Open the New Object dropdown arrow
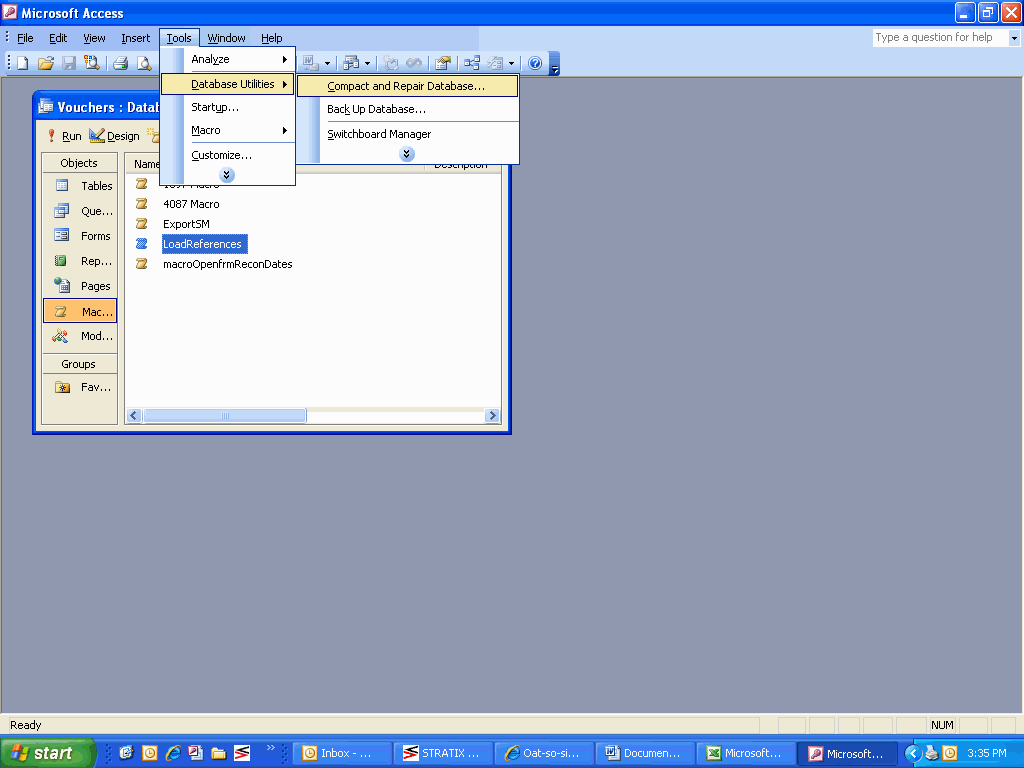The image size is (1024, 768). click(511, 63)
